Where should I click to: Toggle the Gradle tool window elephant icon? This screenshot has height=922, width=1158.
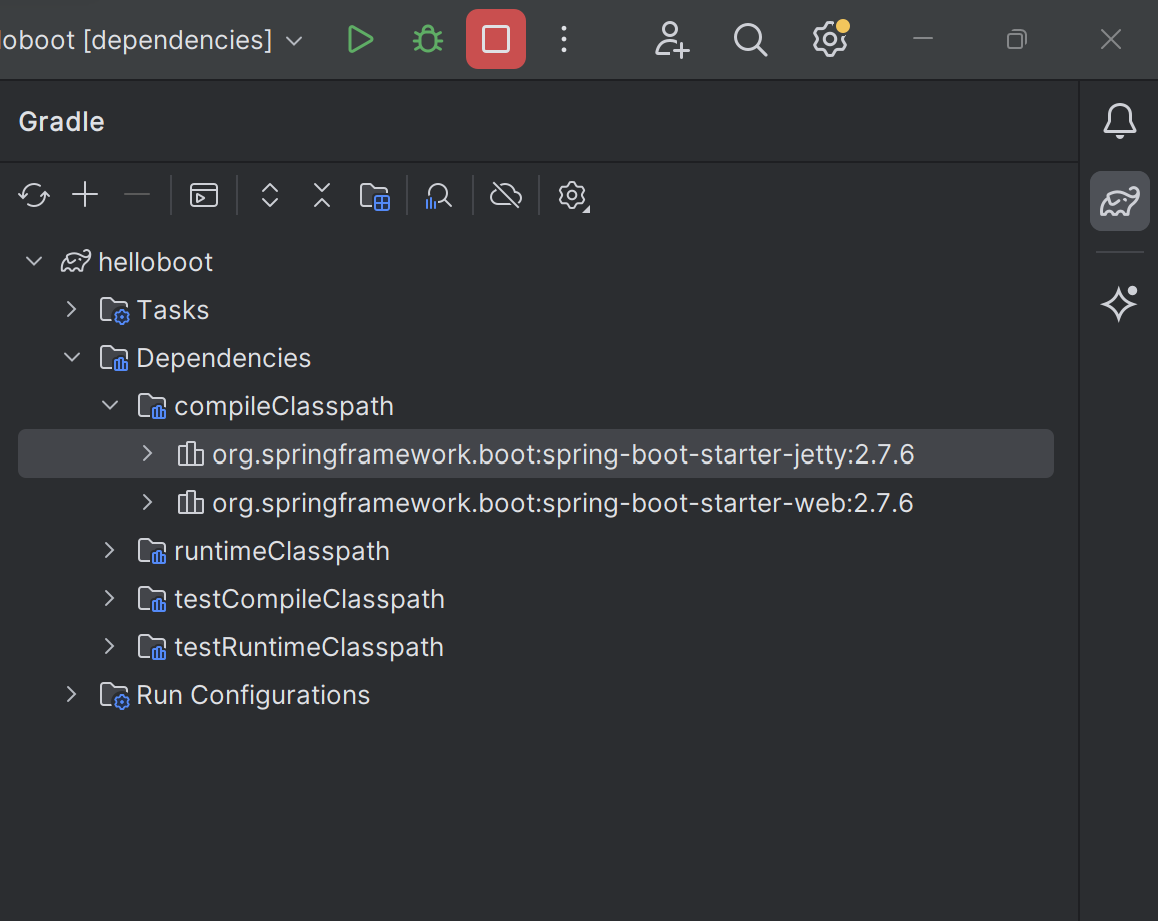tap(1120, 201)
